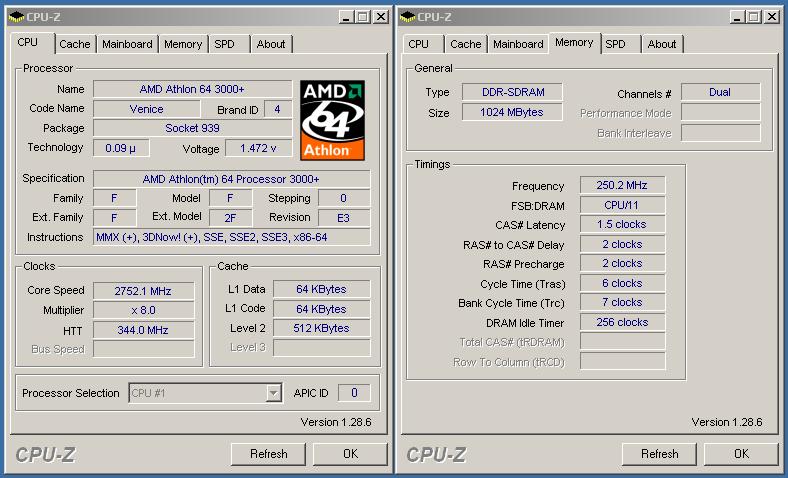This screenshot has width=788, height=478.
Task: Open Mainboard tab in right window
Action: [518, 44]
